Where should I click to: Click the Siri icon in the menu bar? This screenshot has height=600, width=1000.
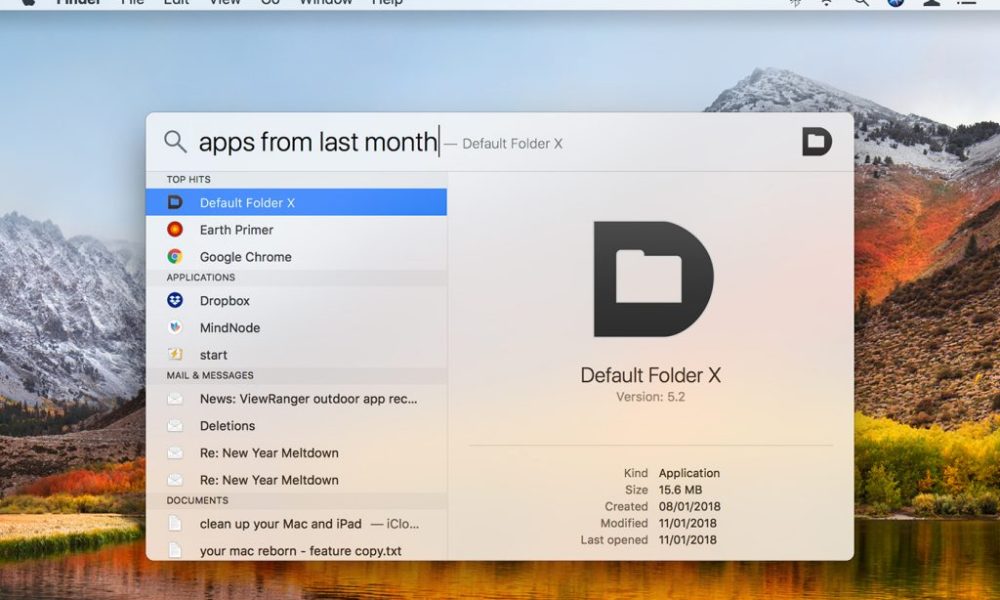click(x=895, y=3)
